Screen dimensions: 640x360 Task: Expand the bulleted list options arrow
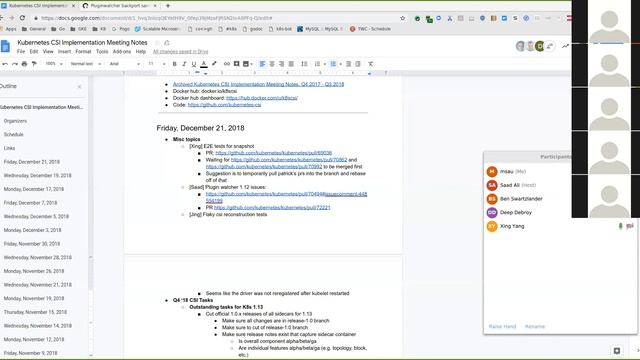tap(340, 64)
